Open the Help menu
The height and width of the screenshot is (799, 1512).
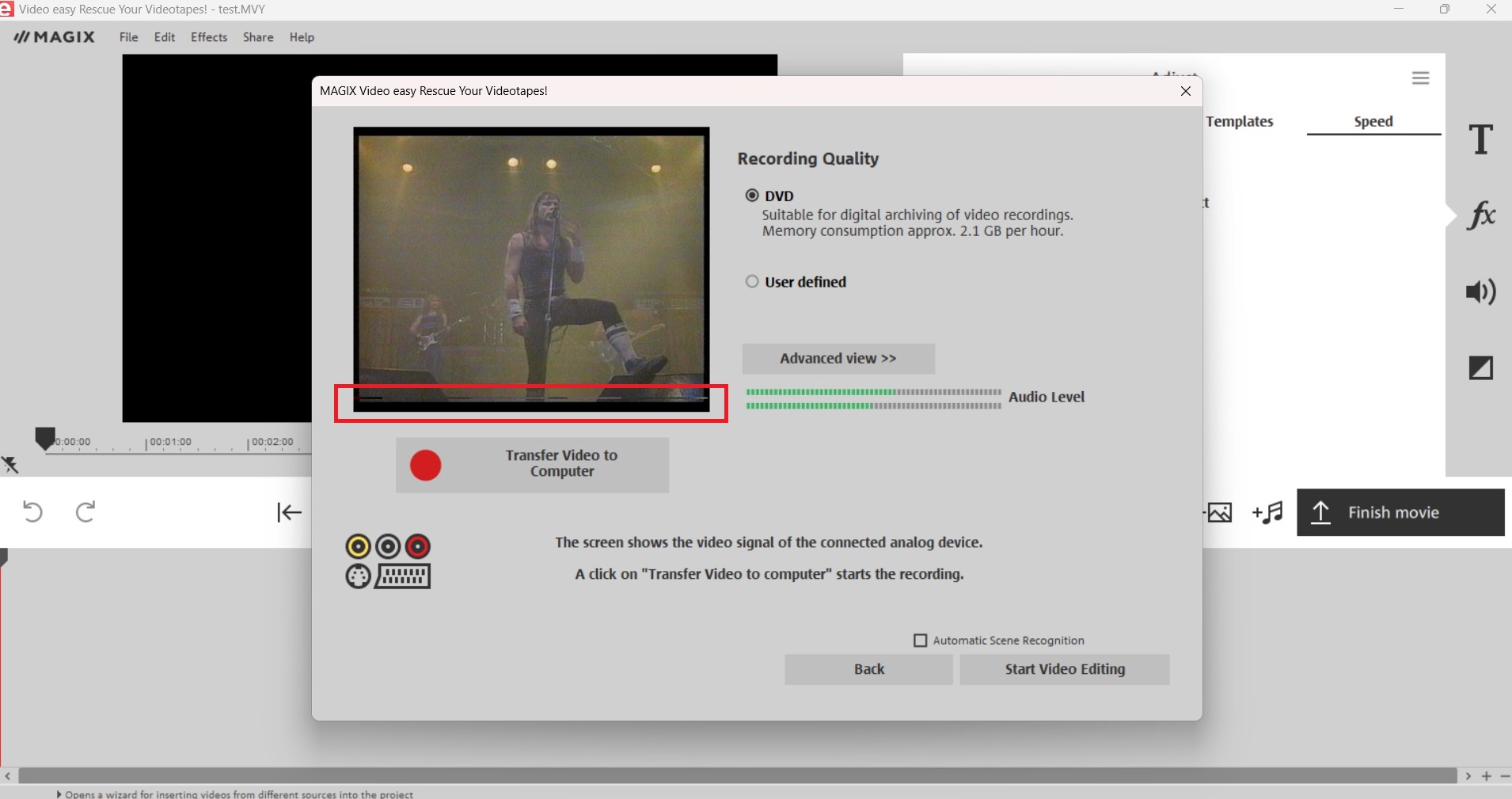[302, 37]
